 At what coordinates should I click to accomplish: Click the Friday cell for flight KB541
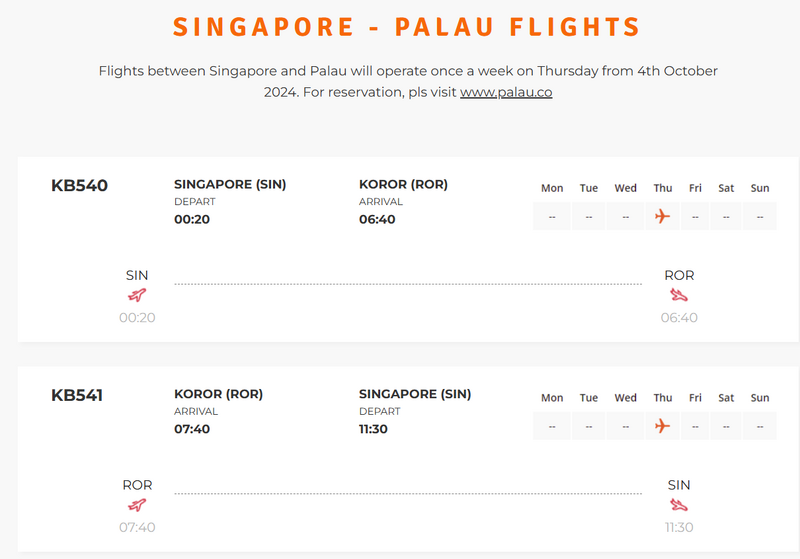point(695,426)
